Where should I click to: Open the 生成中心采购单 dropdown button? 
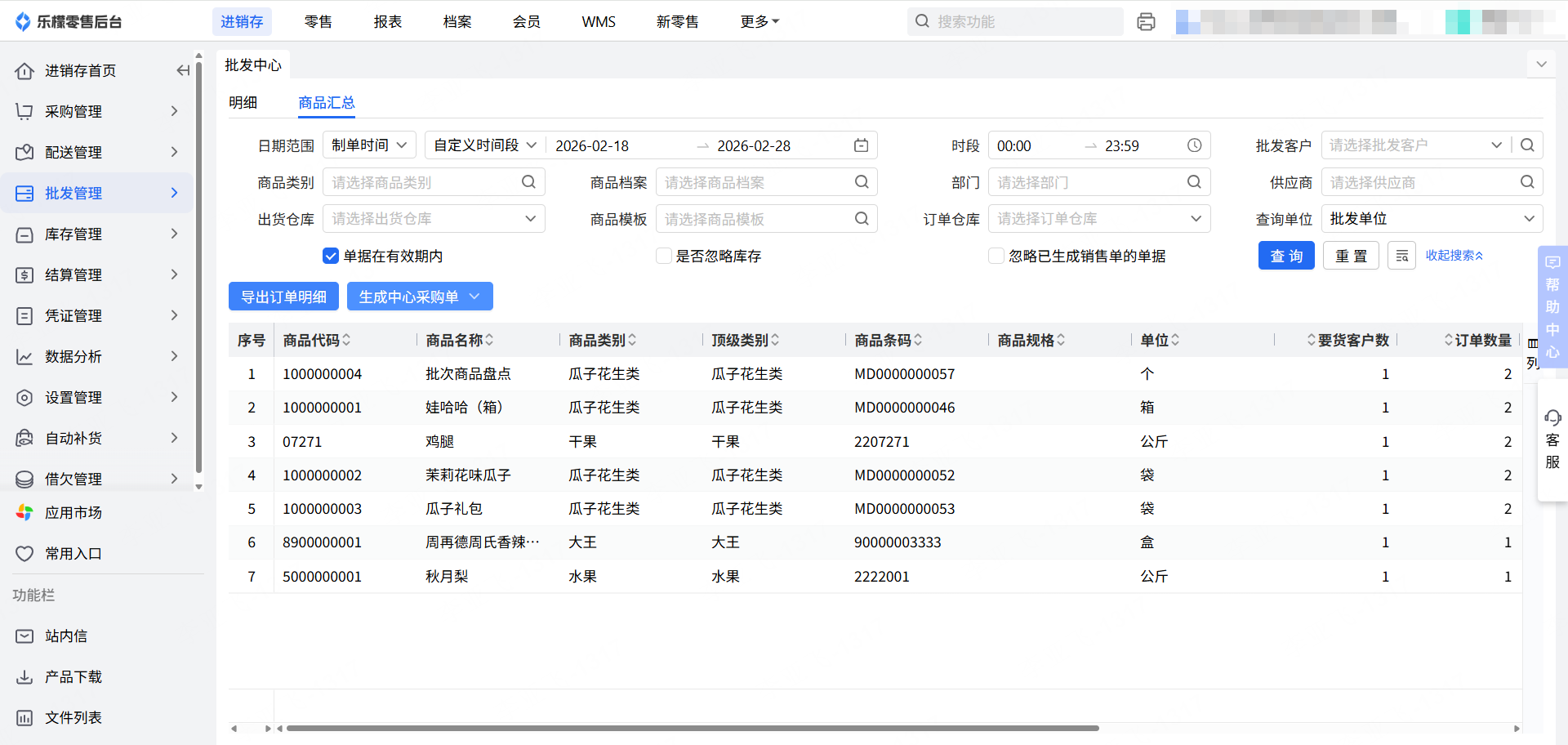[x=420, y=297]
